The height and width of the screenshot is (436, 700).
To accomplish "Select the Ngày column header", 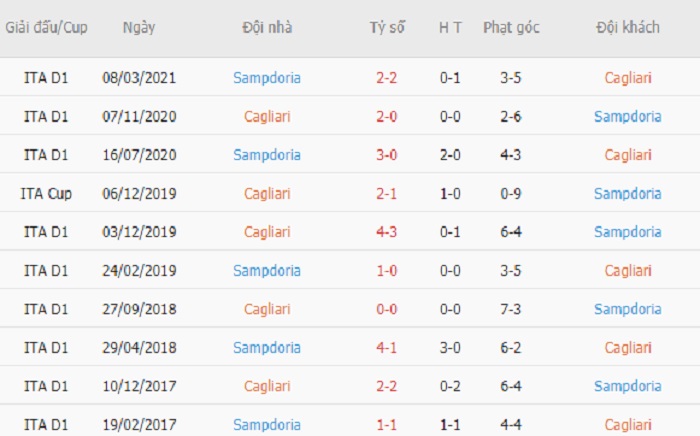I will 139,28.
